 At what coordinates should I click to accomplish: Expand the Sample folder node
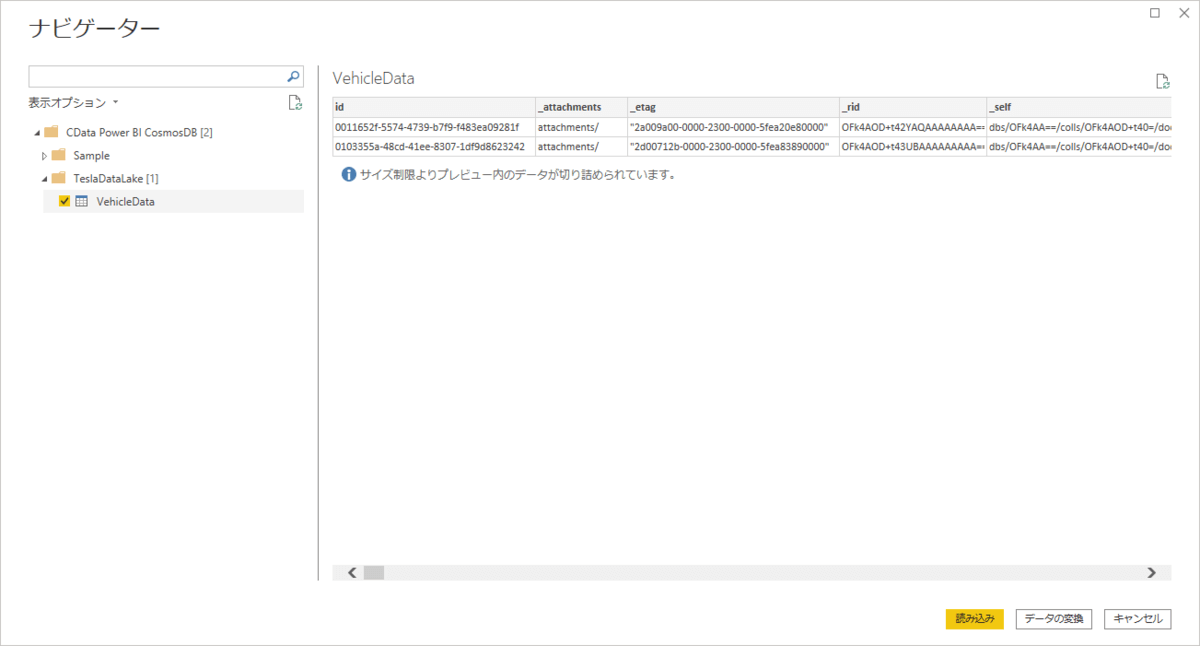click(x=44, y=155)
